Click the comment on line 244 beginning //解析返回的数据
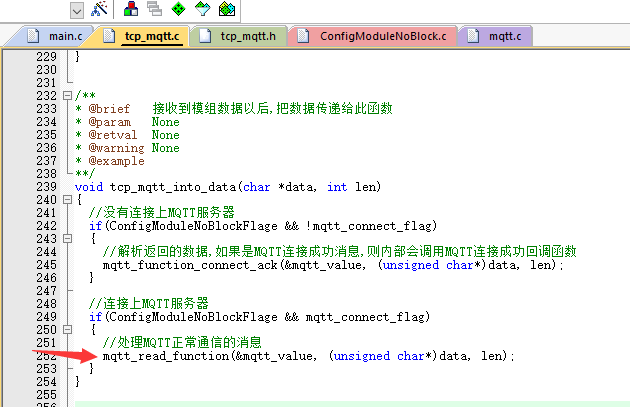The image size is (630, 407). tap(340, 252)
